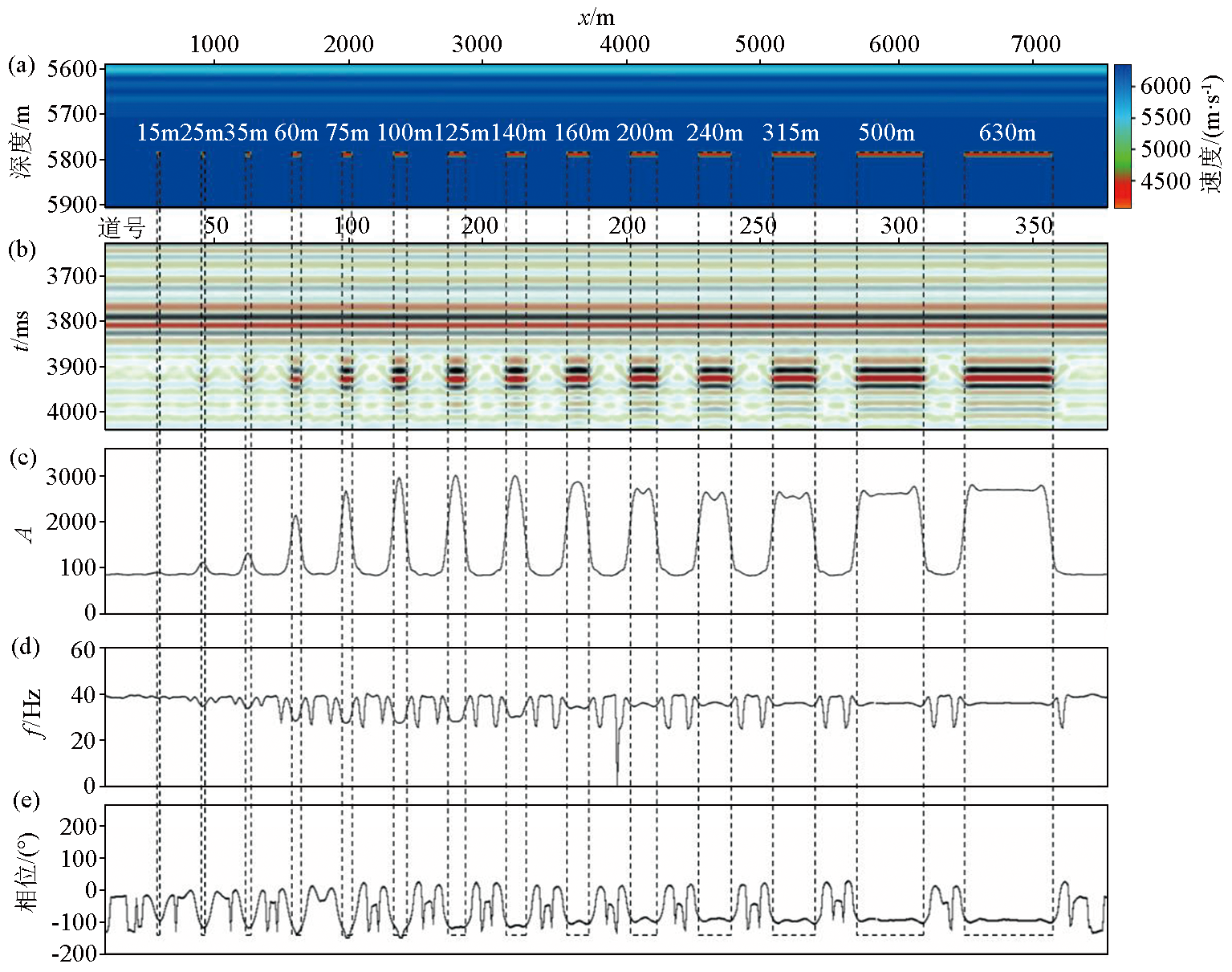The height and width of the screenshot is (972, 1232).
Task: Click the 7000 tick on x/m axis
Action: point(1036,44)
